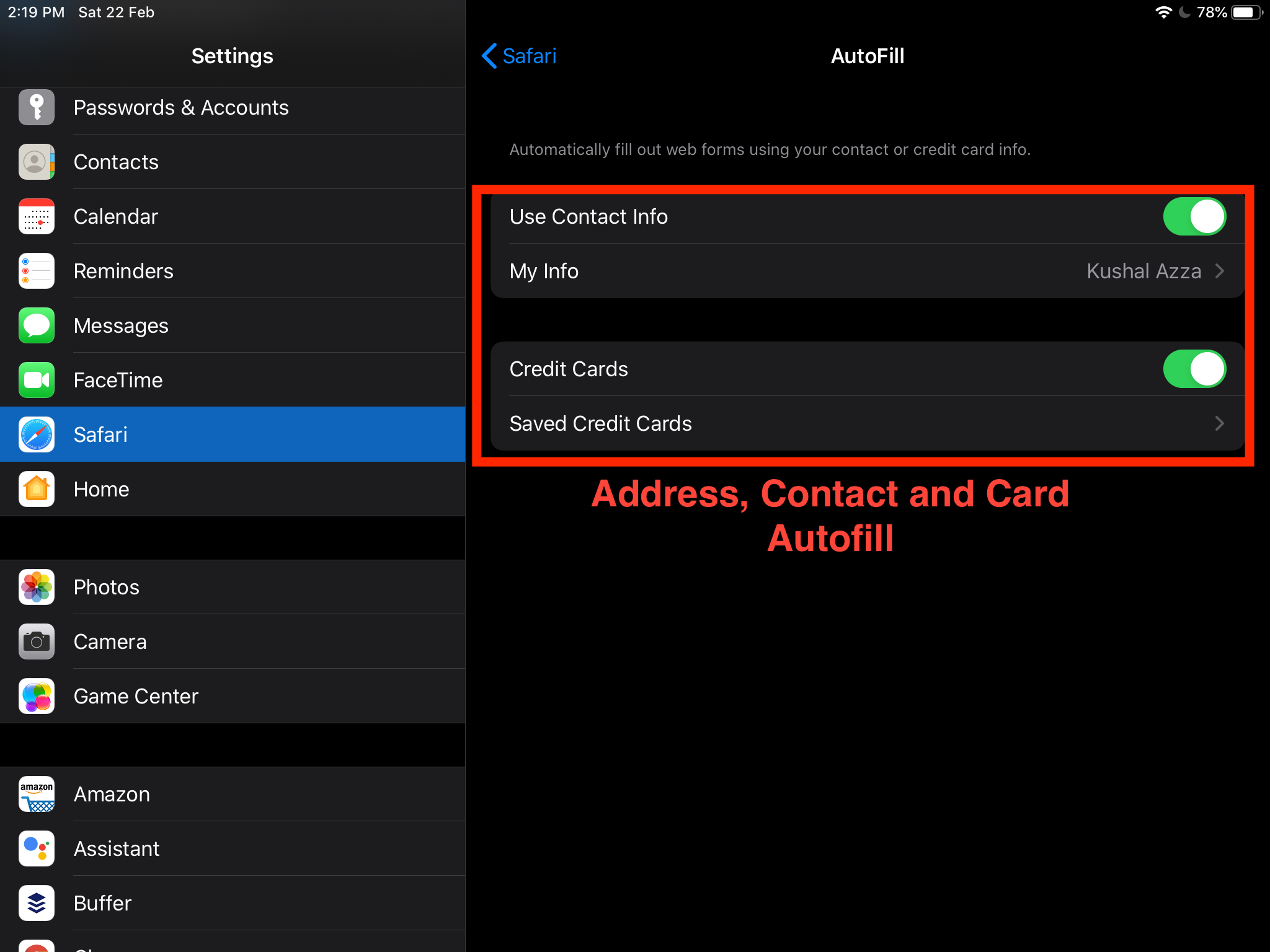Tap the Contacts icon in the sidebar
Viewport: 1270px width, 952px height.
pos(37,162)
